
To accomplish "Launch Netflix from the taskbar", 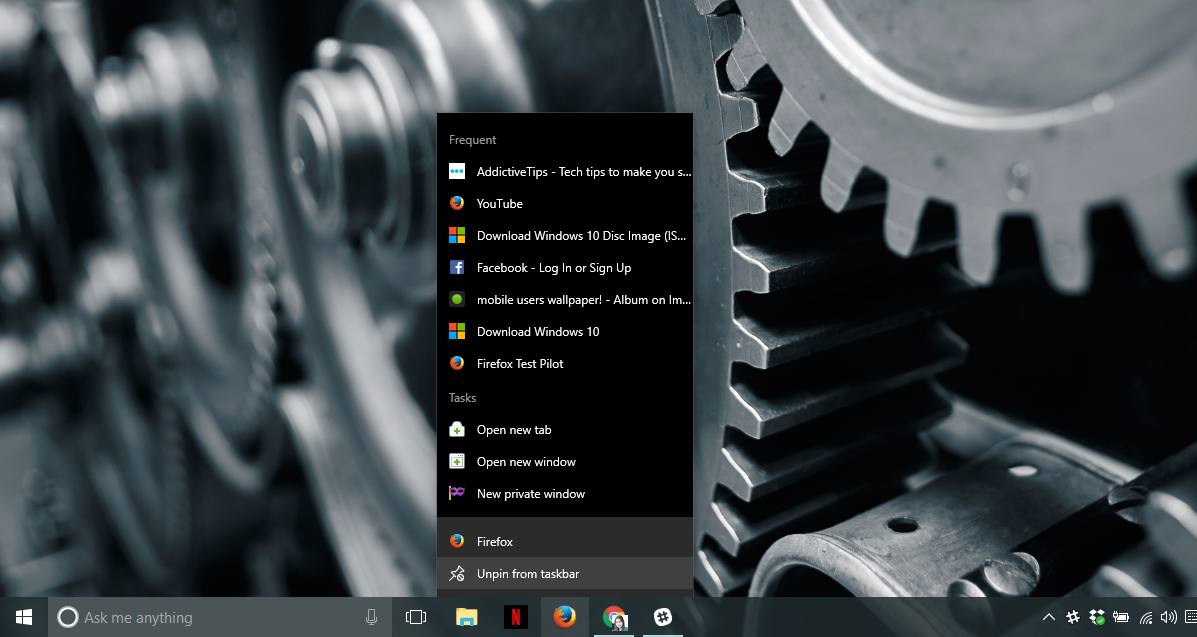I will (516, 617).
